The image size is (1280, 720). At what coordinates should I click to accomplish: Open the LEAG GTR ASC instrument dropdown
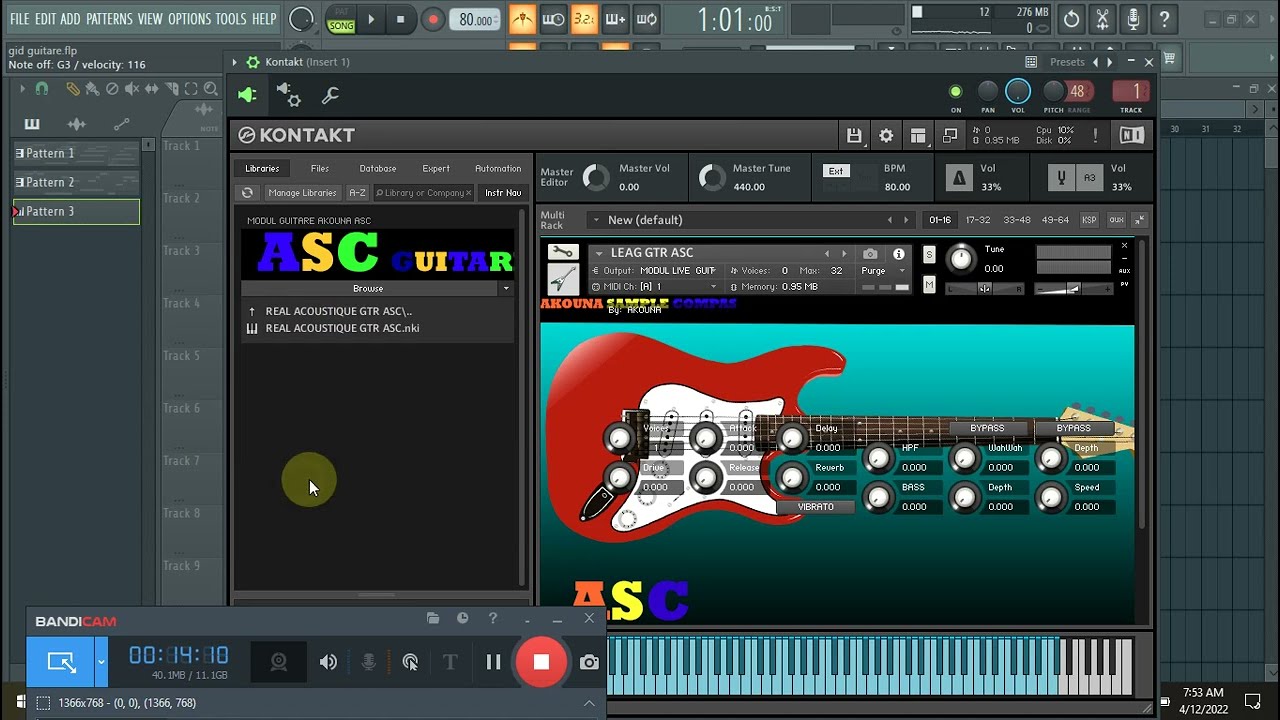(x=599, y=254)
